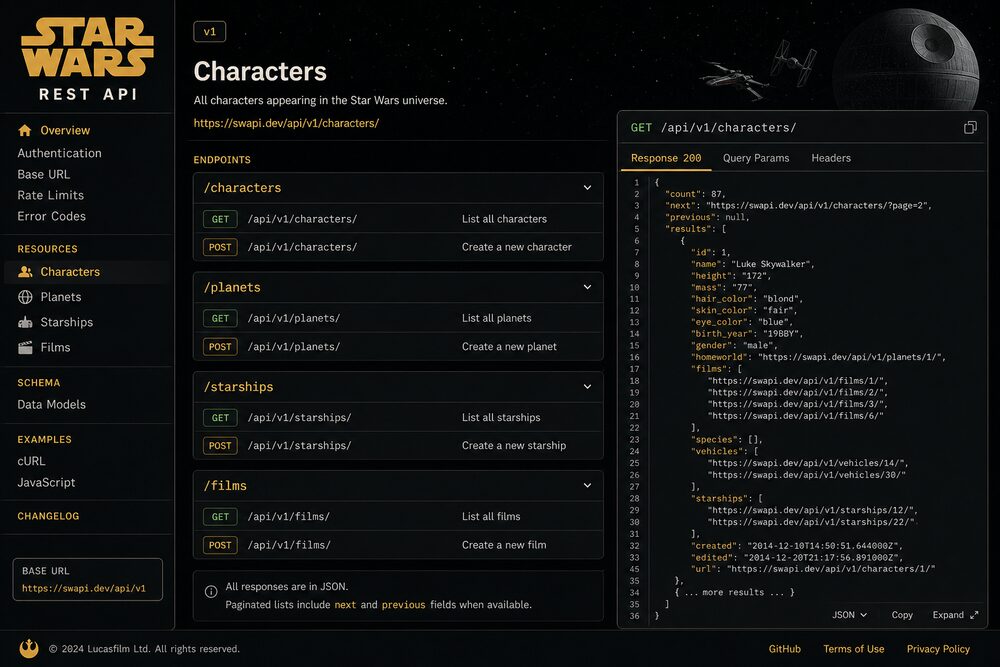This screenshot has height=667, width=1000.
Task: Click "Create a new film" description
Action: click(504, 545)
